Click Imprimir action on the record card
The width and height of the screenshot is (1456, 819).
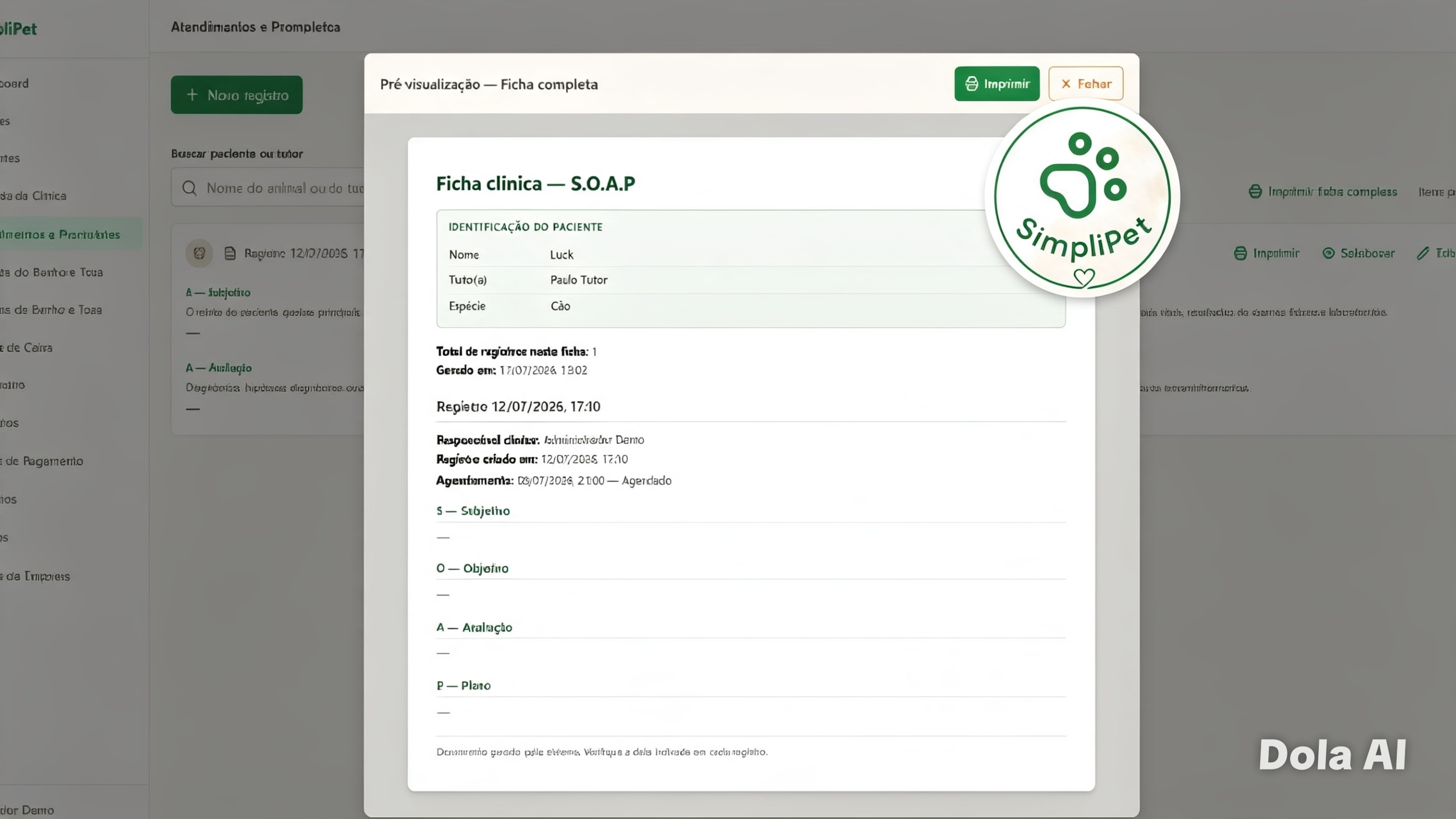coord(1266,253)
